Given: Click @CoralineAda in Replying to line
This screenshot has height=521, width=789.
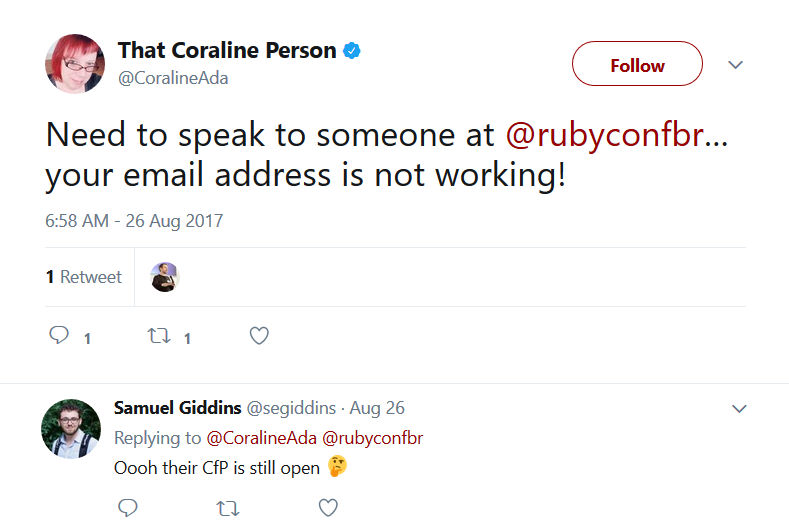Looking at the screenshot, I should tap(262, 438).
